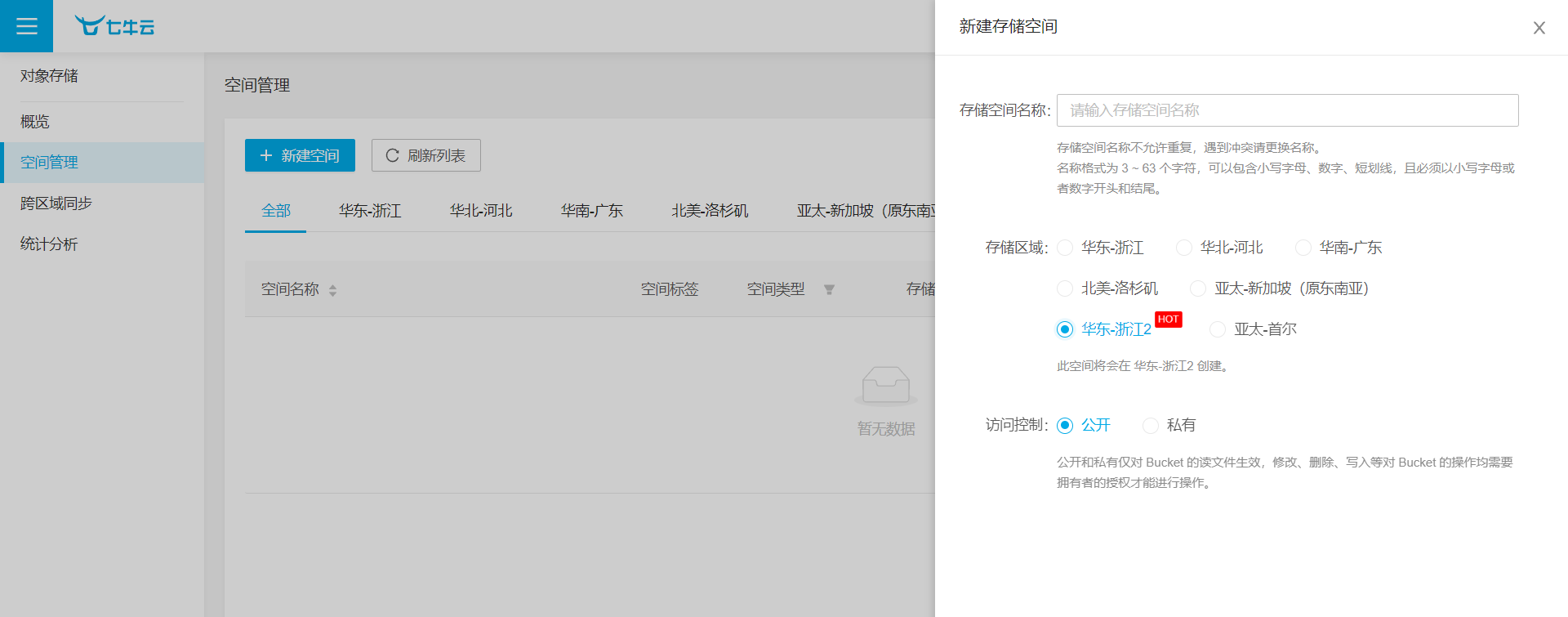Switch to the 北美-洛杉矶 tab

point(710,211)
